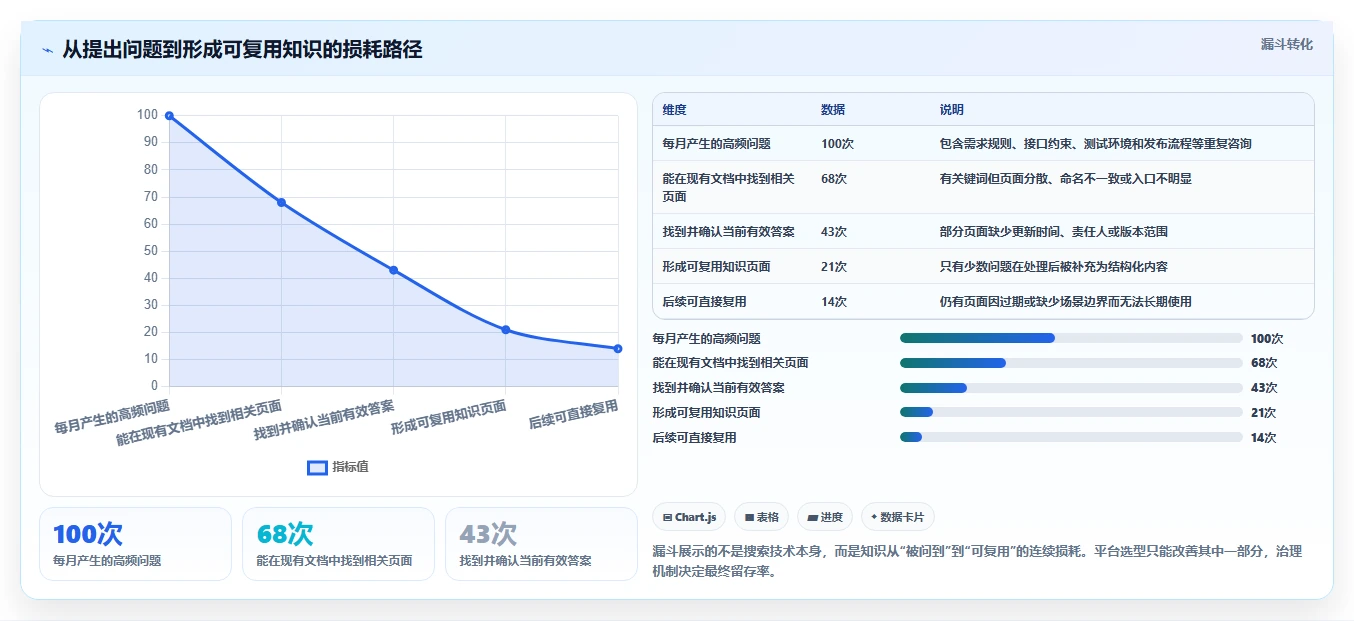Click table cell 形成可复用知识页面
1354x621 pixels.
716,267
